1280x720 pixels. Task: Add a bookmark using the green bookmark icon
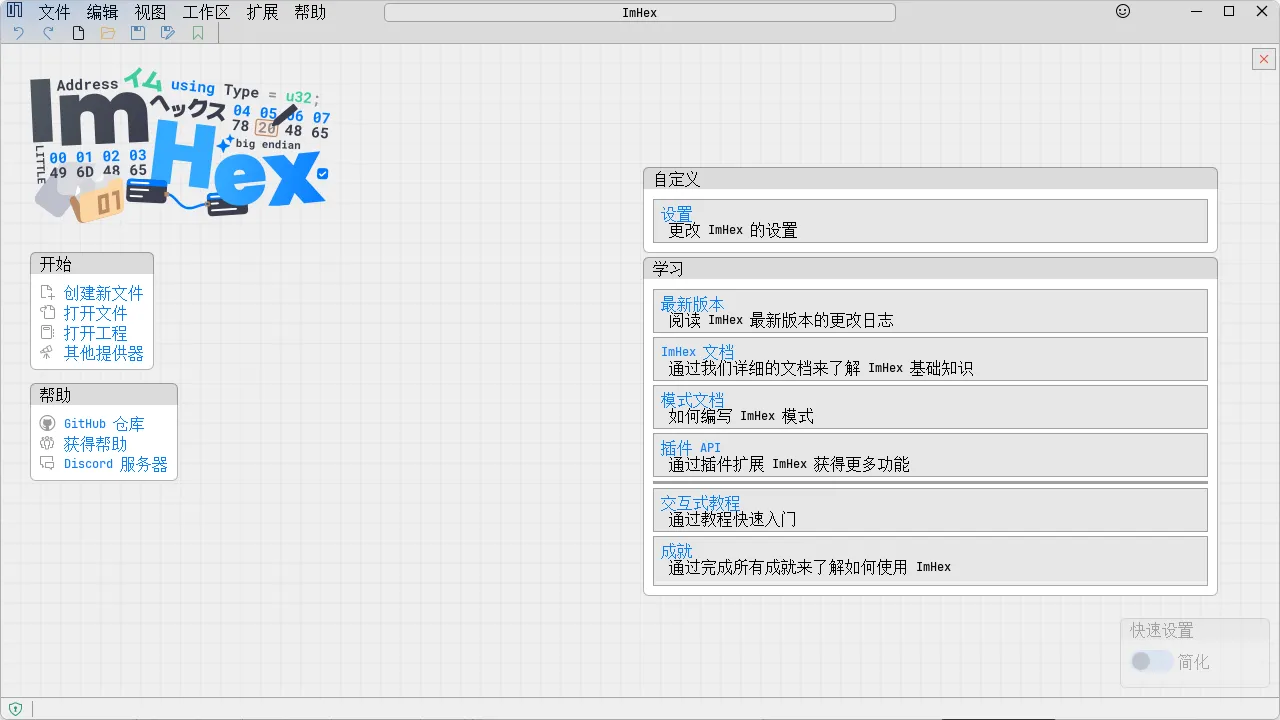tap(198, 33)
